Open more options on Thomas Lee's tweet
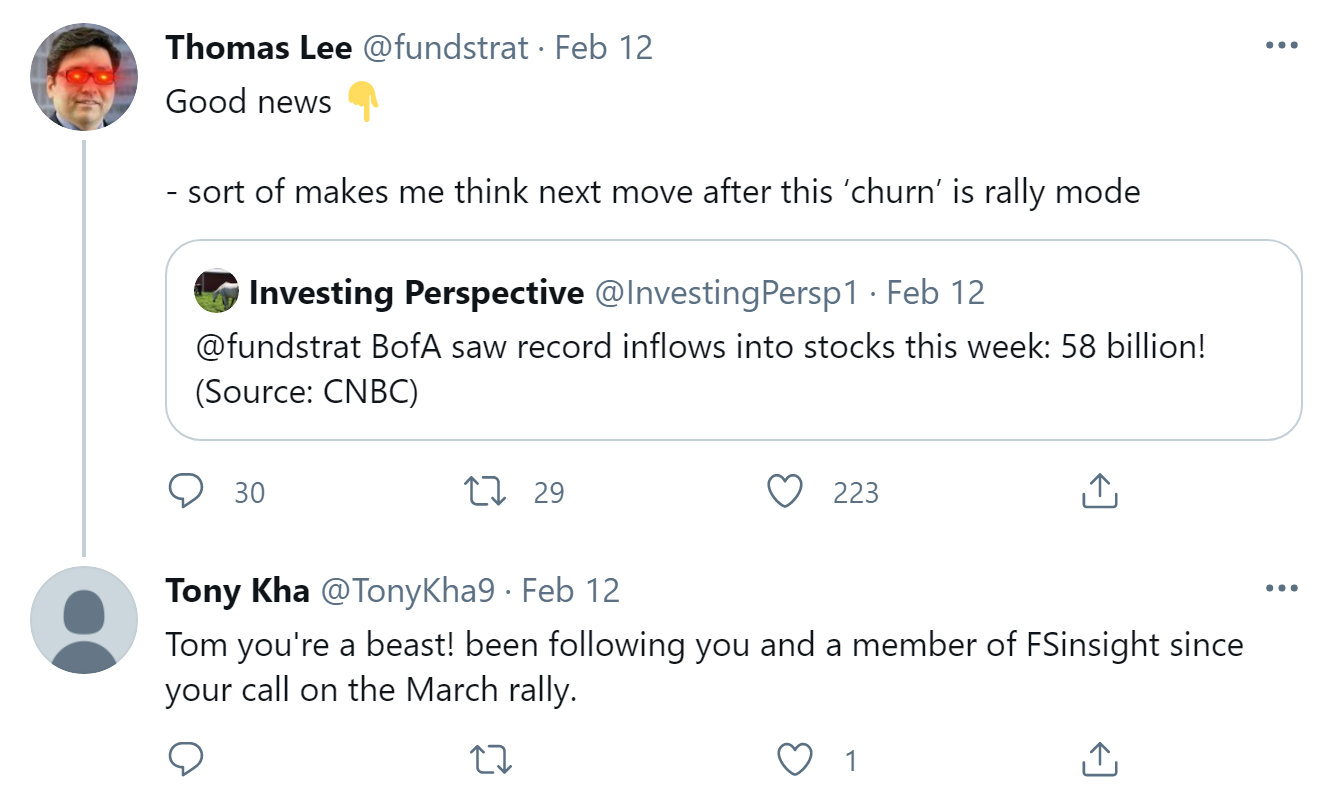Screen dimensions: 1334x801 pos(1281,46)
